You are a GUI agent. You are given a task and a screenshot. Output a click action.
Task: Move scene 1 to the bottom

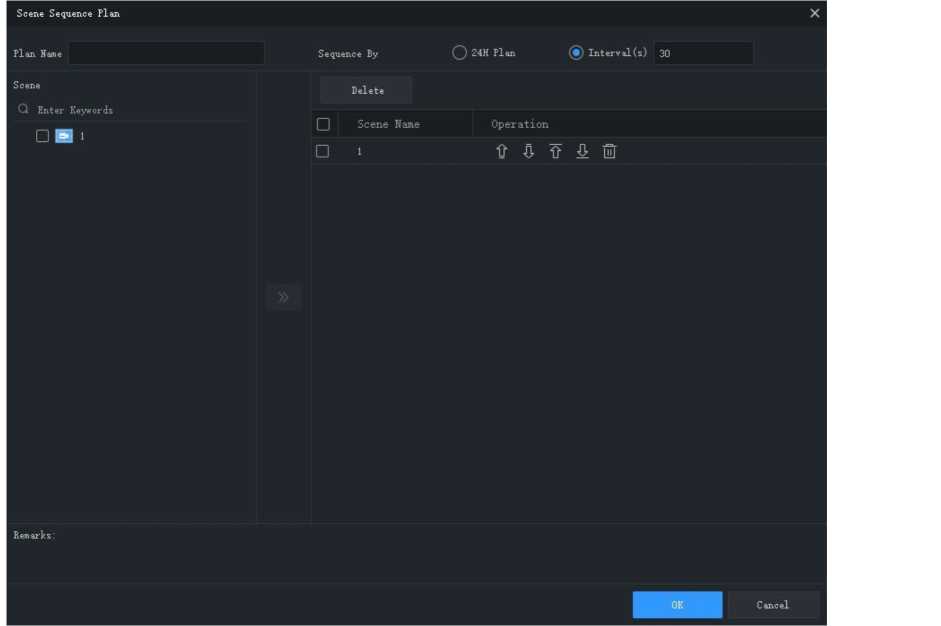[582, 152]
